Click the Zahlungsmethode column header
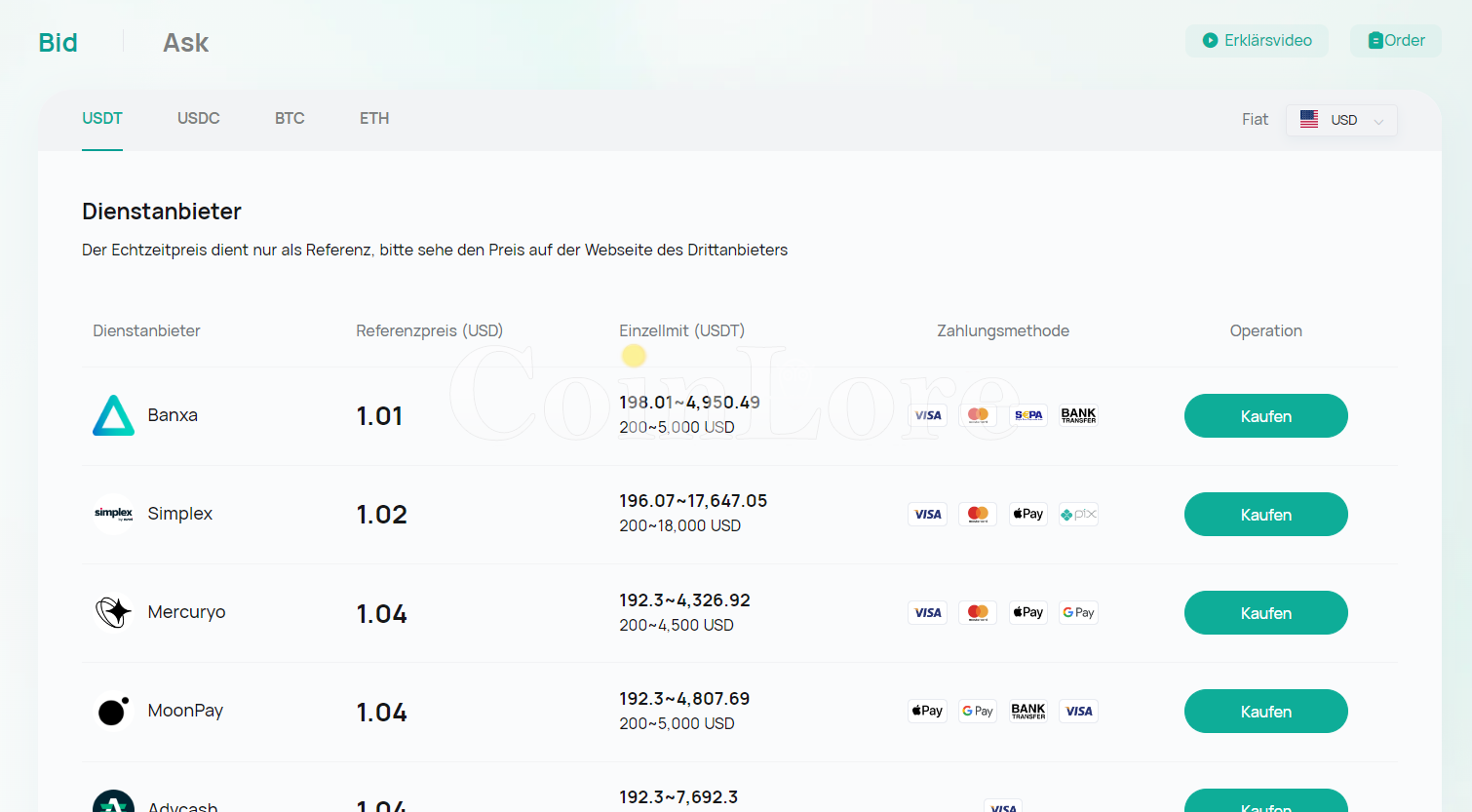The height and width of the screenshot is (812, 1472). pyautogui.click(x=1003, y=331)
